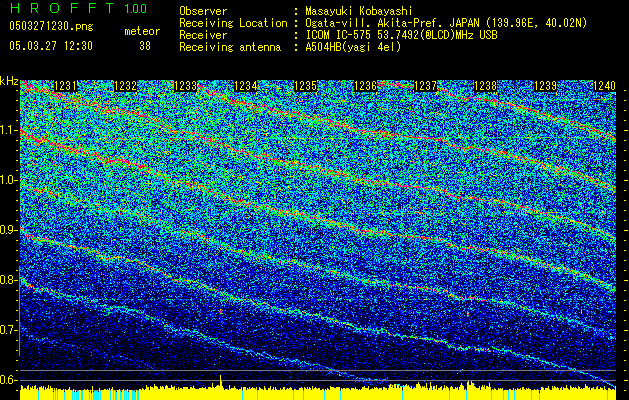Click the HROFFT 1.0.0 program title
629x400 pixels.
click(x=78, y=8)
